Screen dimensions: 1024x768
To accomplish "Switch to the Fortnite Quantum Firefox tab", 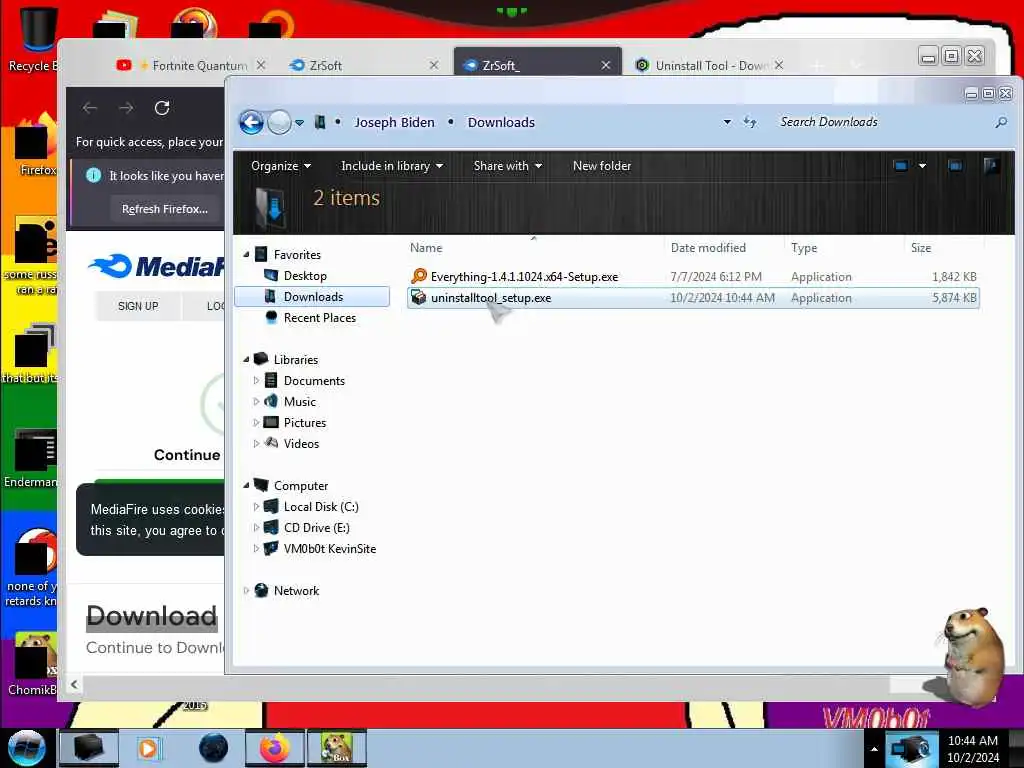I will tap(191, 65).
